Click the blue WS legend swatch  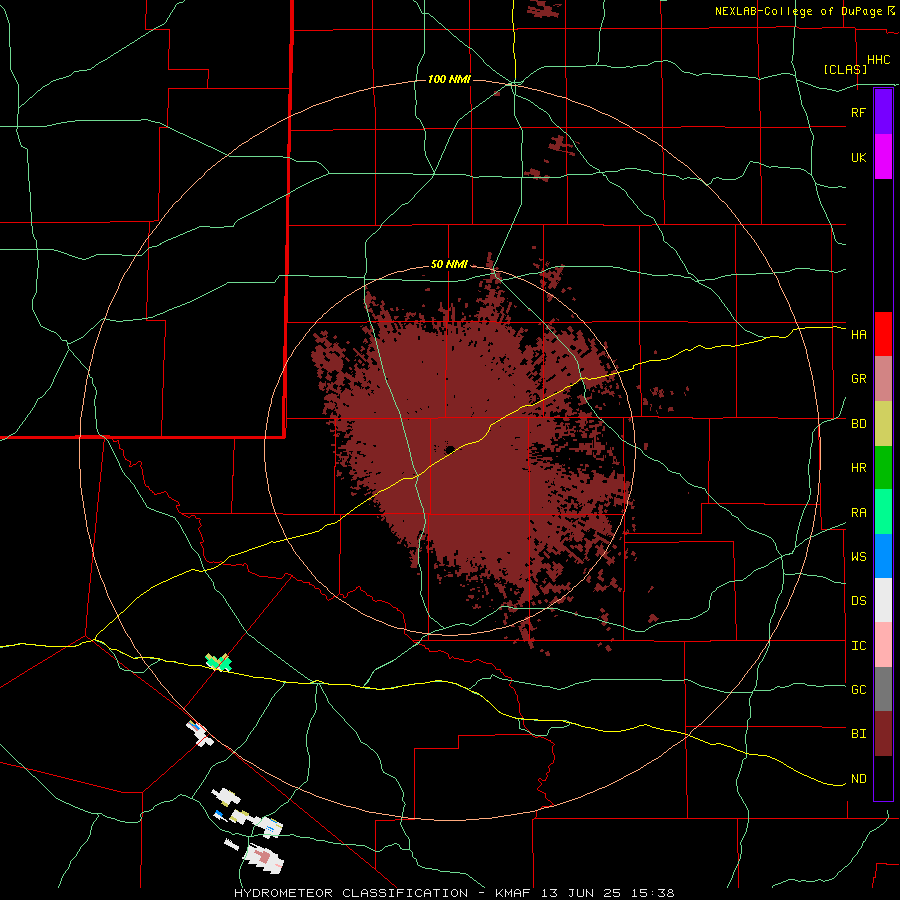coord(883,556)
